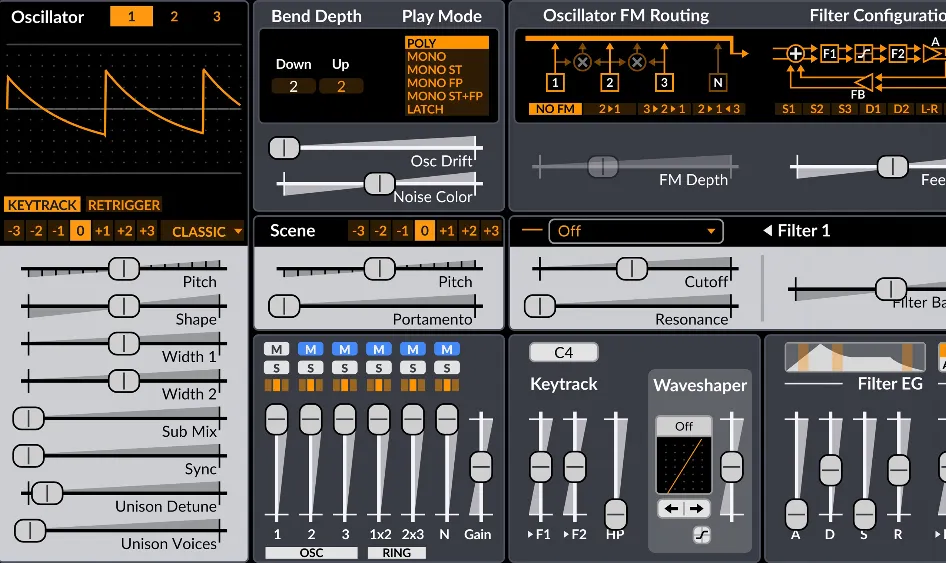Click filter routing icon for mixer channel 1

pyautogui.click(x=276, y=385)
